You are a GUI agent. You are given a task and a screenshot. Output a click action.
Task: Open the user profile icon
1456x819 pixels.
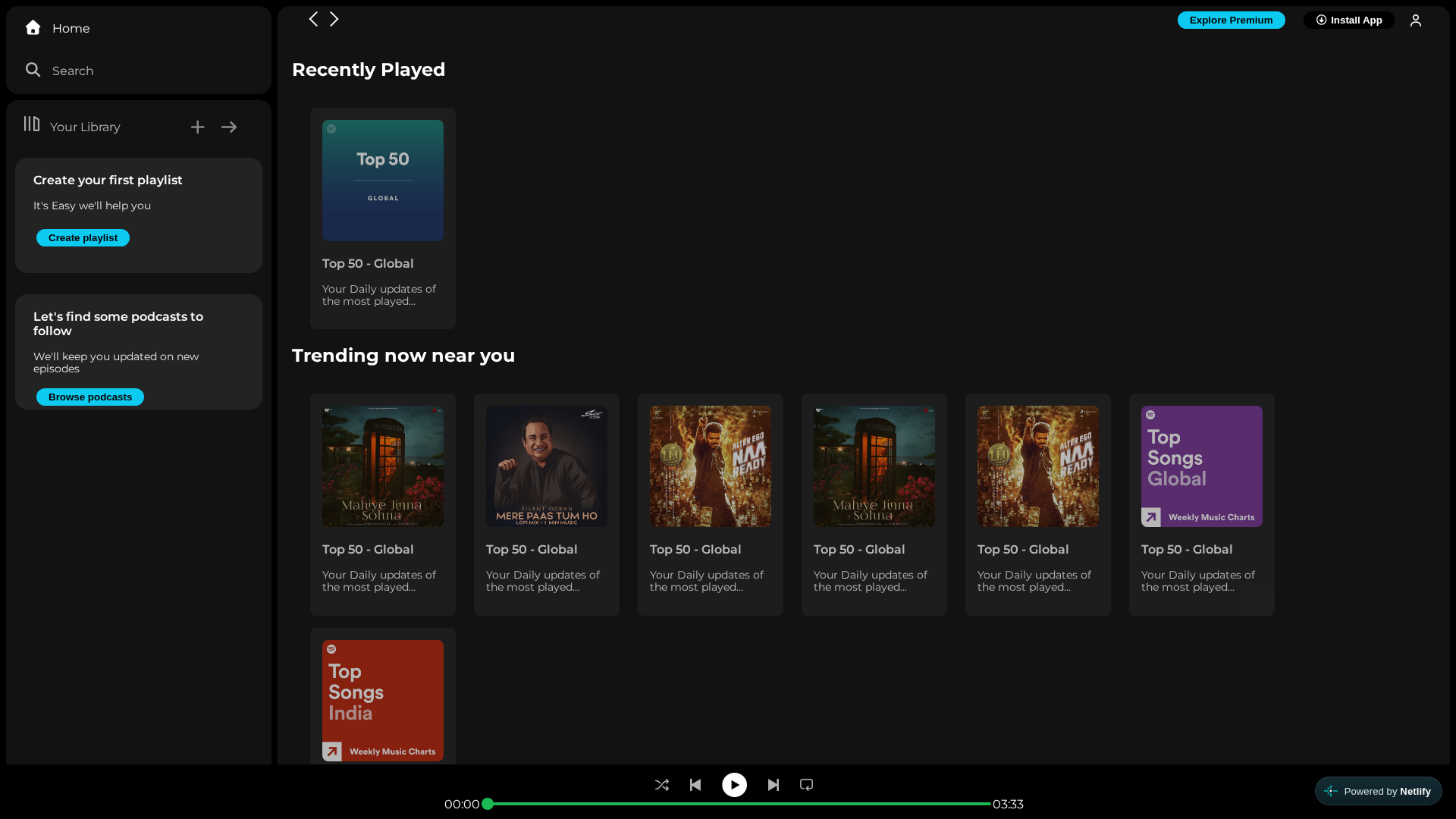point(1415,20)
